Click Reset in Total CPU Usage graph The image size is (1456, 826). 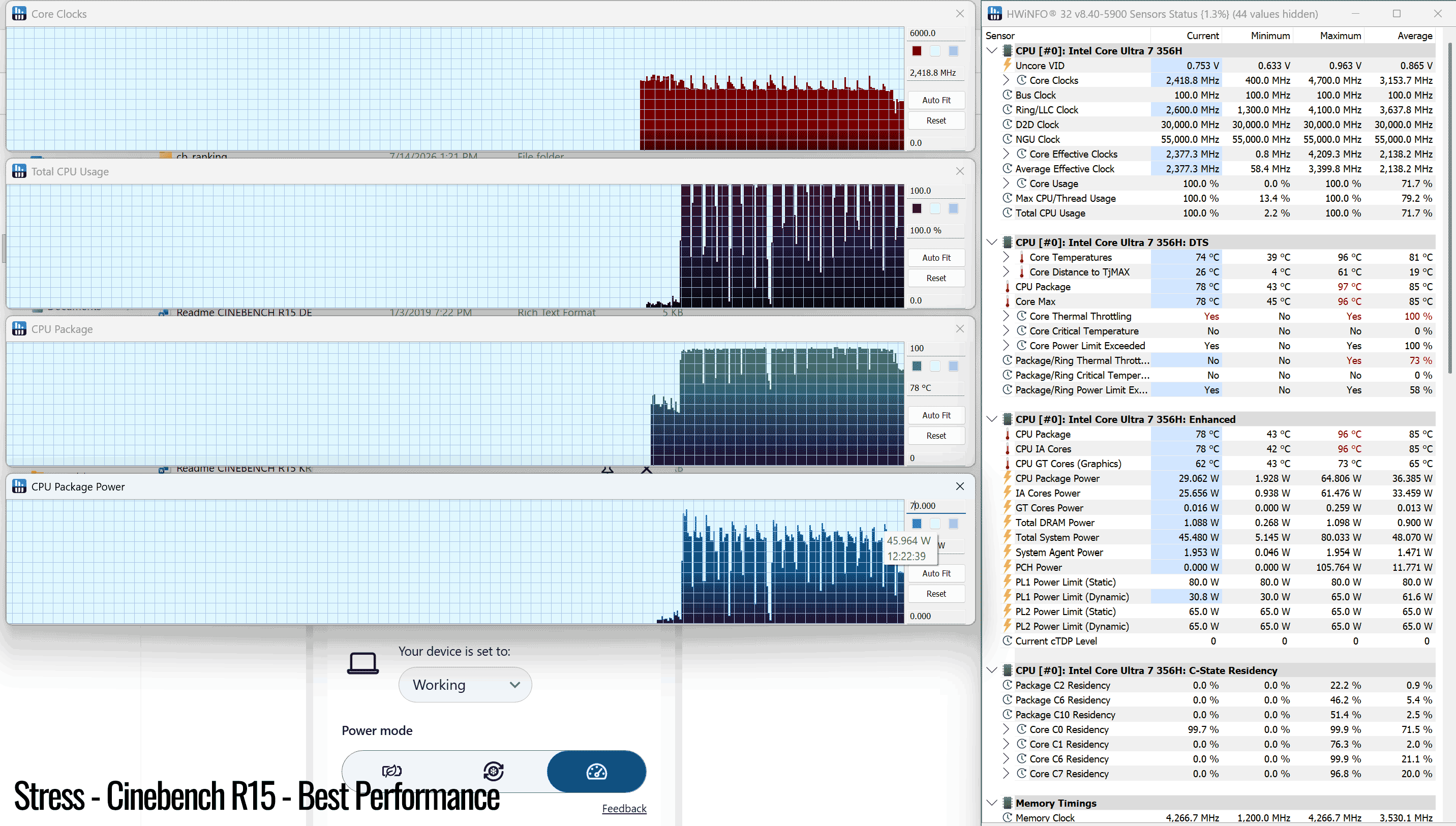coord(936,278)
